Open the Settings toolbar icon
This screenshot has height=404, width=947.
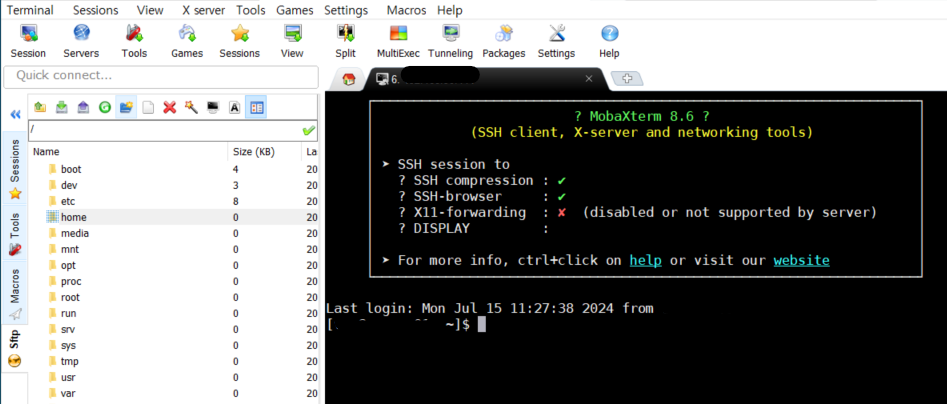[x=556, y=41]
